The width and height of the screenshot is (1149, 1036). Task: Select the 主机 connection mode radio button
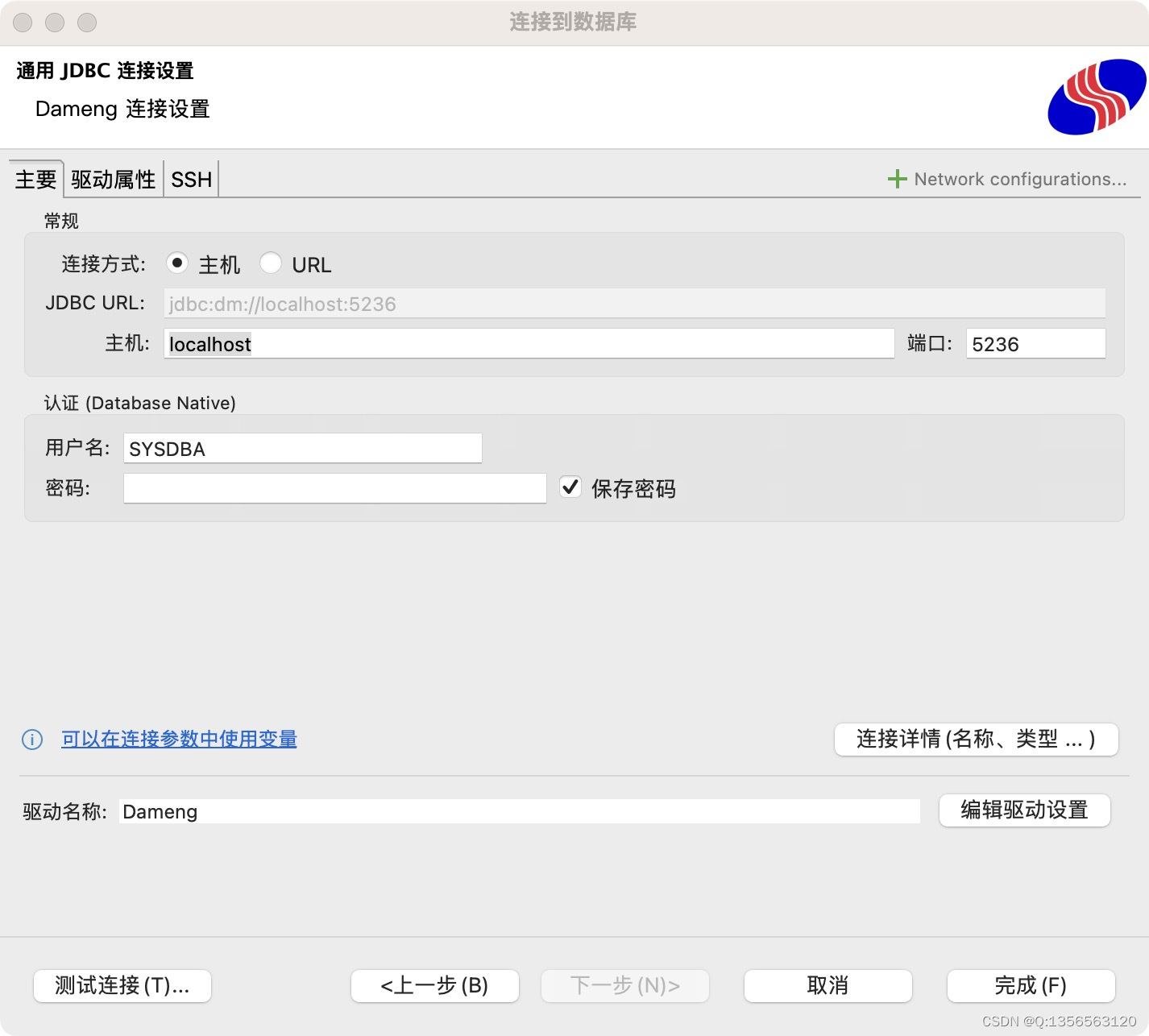pos(177,263)
